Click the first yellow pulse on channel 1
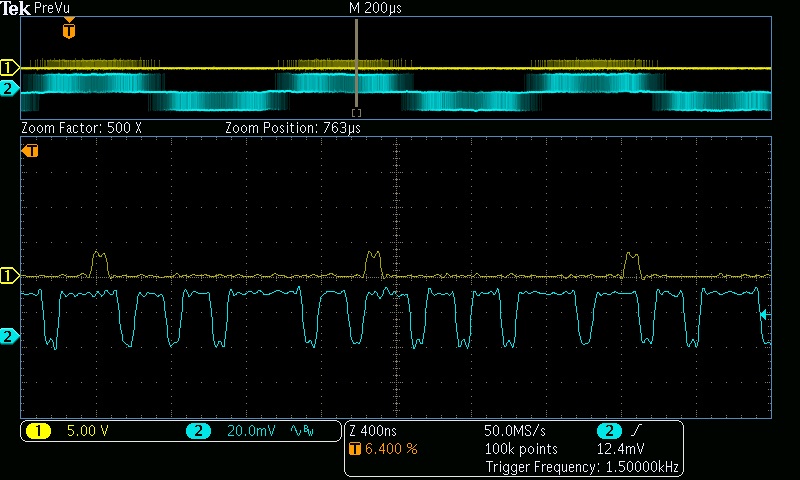Viewport: 800px width, 480px height. tap(99, 264)
